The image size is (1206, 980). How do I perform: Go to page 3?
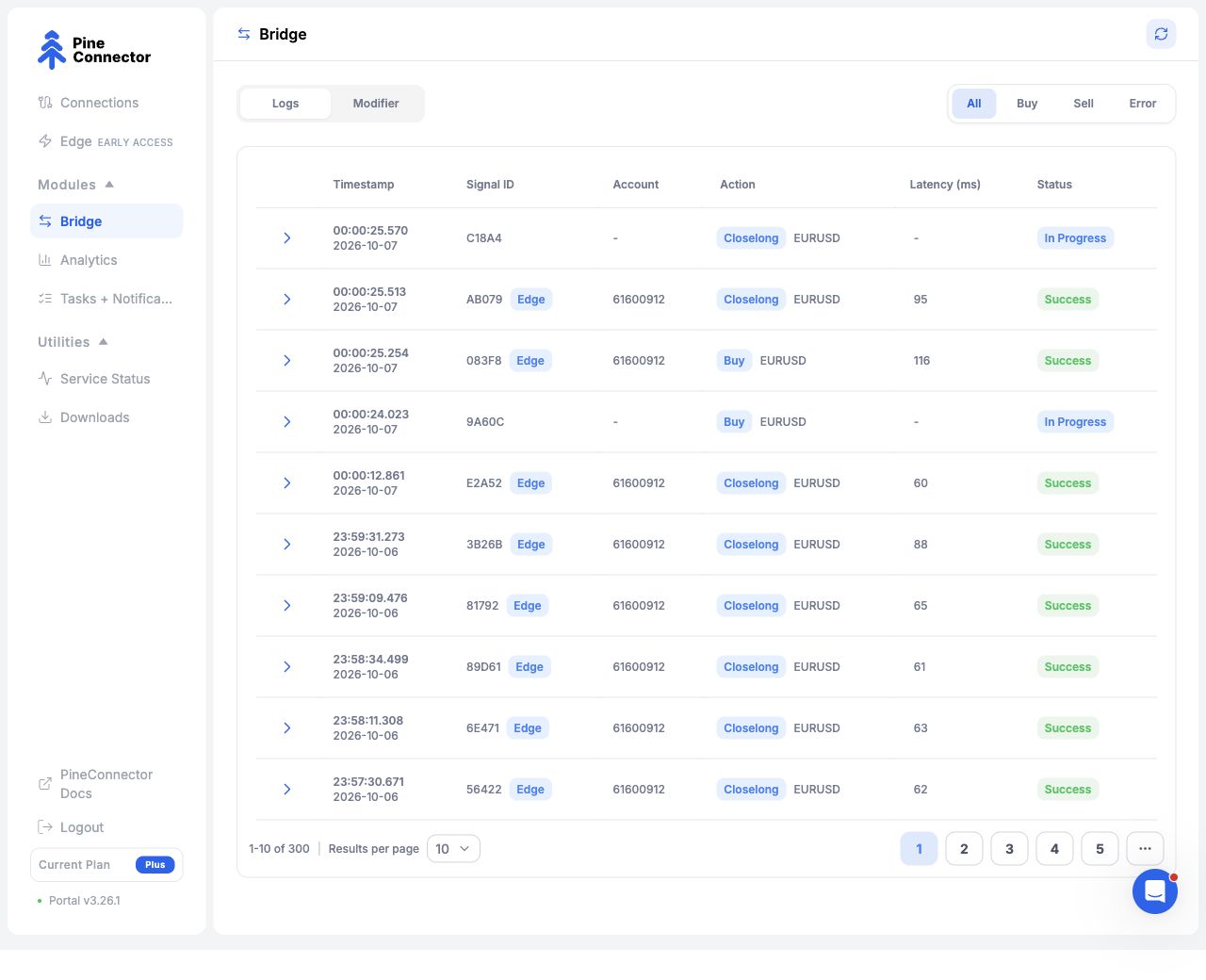1009,849
